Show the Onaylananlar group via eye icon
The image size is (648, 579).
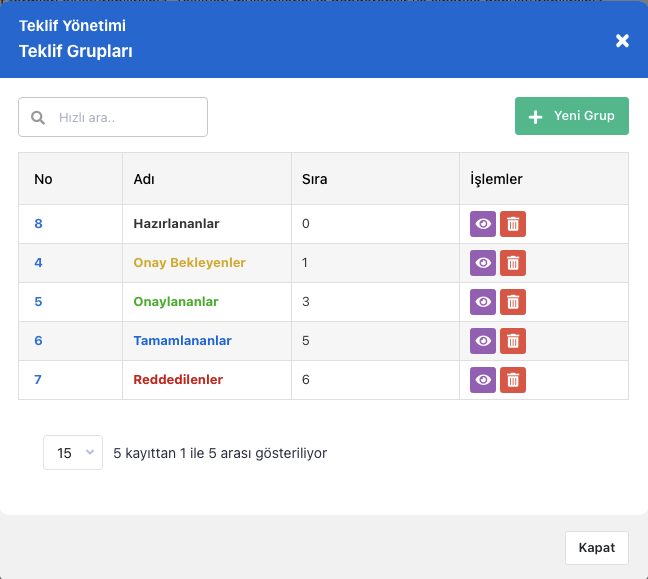tap(483, 302)
